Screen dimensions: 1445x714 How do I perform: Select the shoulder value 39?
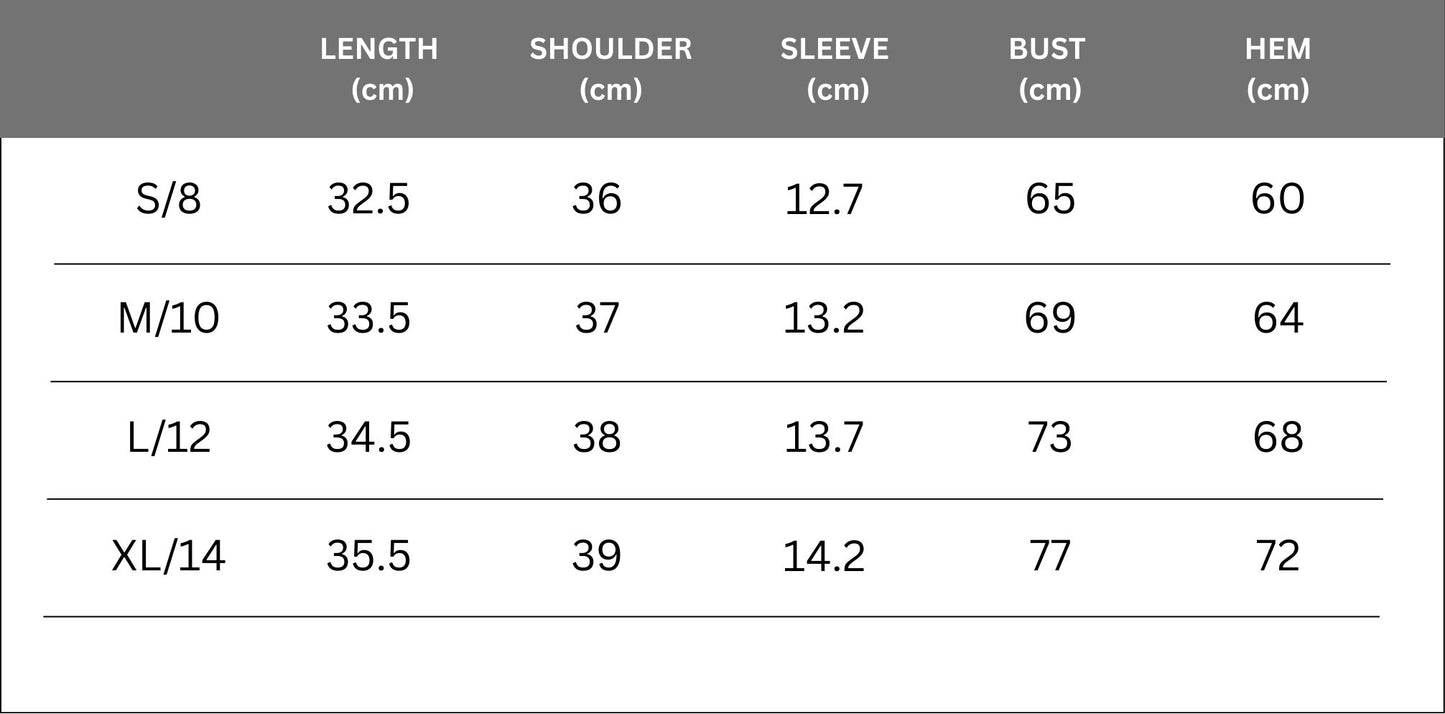597,556
